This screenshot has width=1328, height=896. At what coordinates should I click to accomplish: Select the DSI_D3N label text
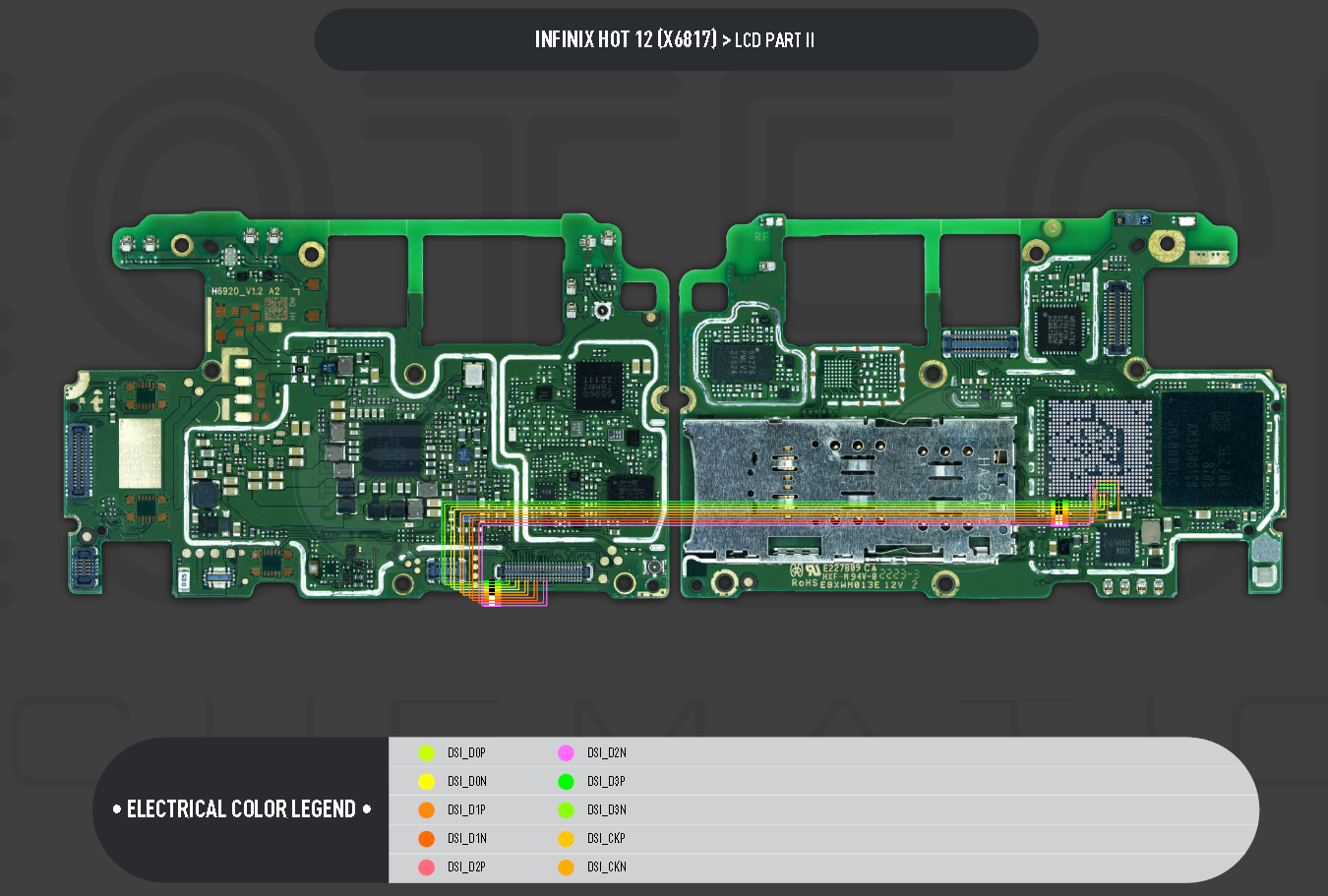pos(607,810)
